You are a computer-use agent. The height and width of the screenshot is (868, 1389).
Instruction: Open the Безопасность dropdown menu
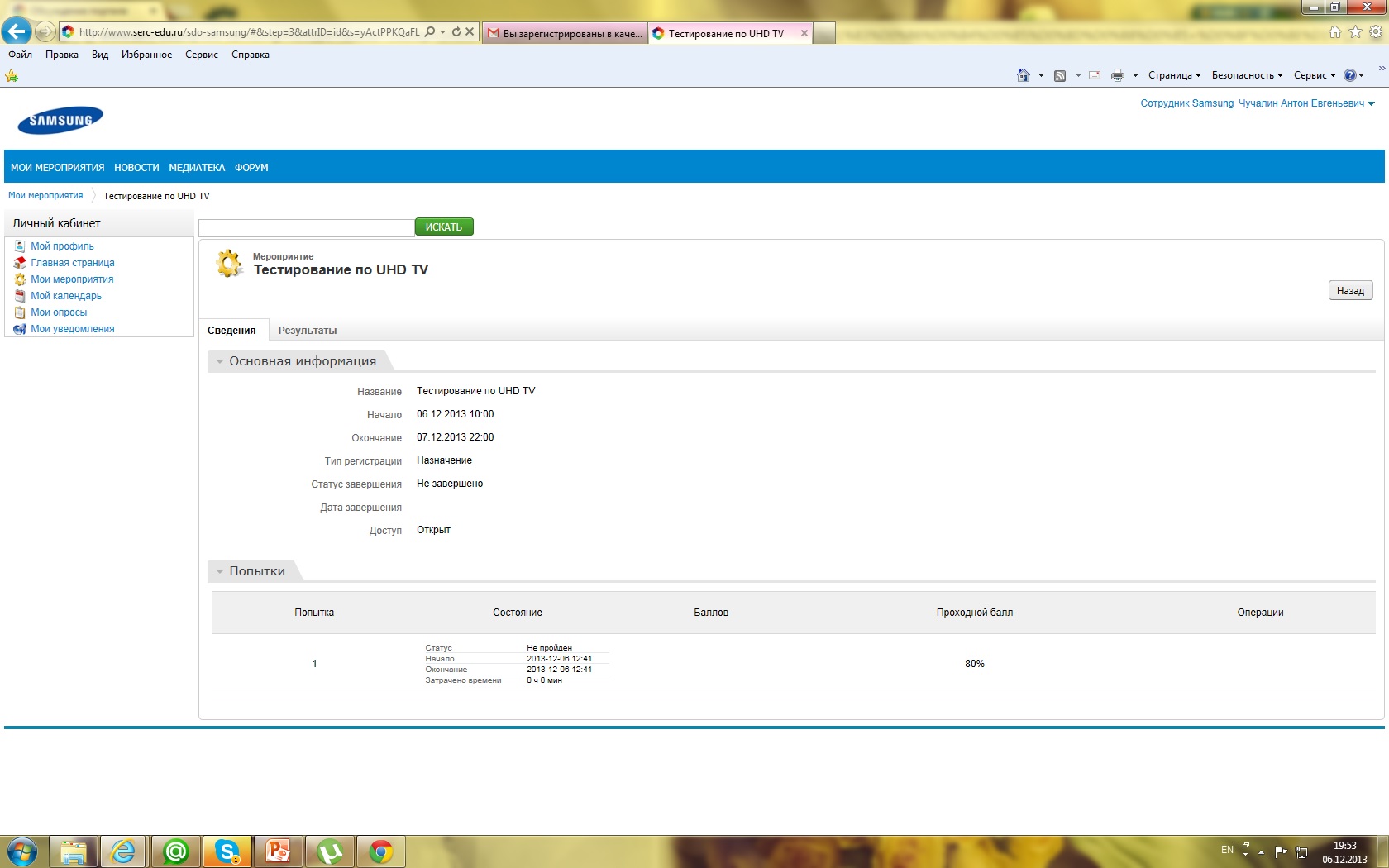point(1248,75)
